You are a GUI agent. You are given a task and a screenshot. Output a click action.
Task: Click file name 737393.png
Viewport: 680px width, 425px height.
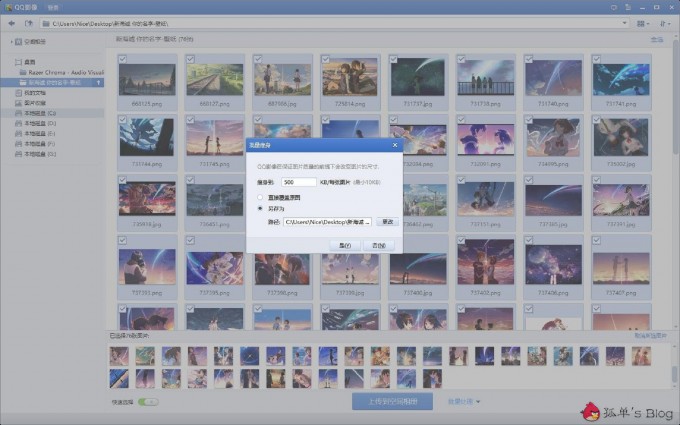147,293
